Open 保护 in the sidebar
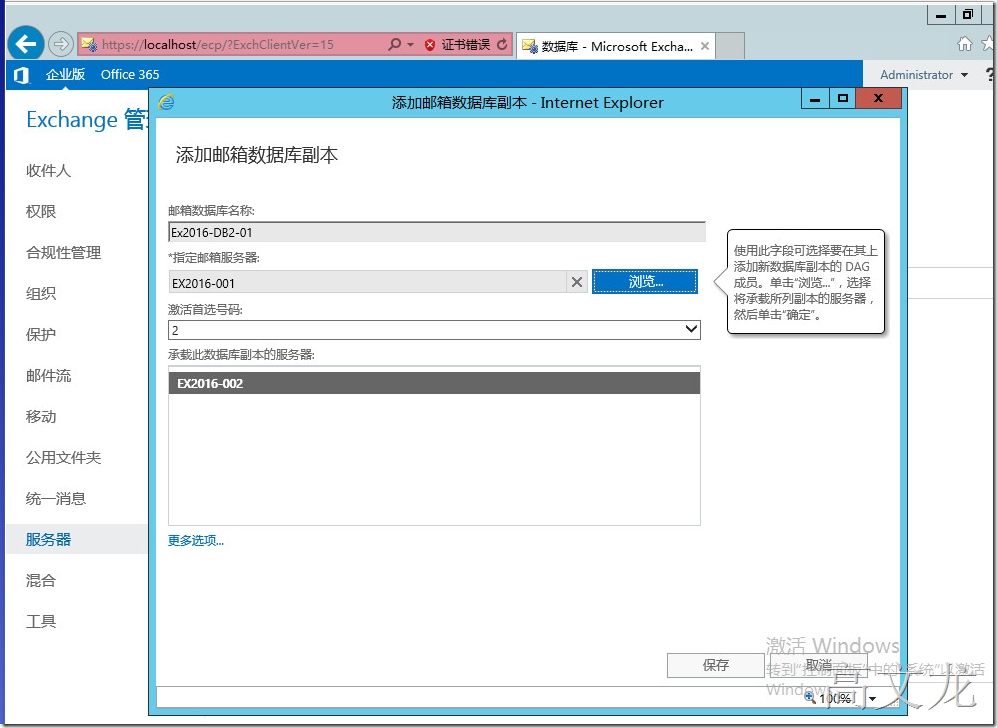 pyautogui.click(x=41, y=334)
